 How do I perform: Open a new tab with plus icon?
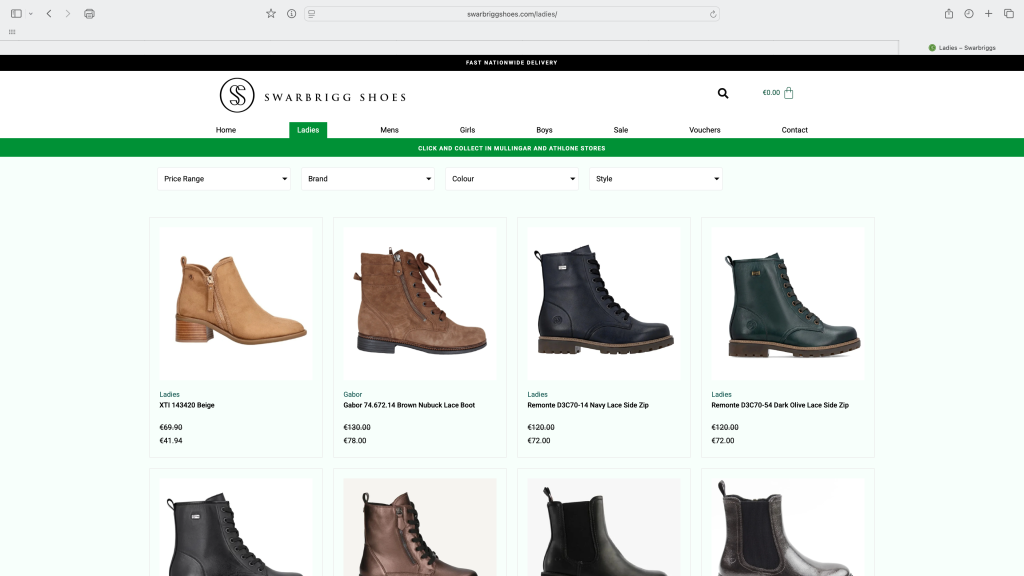989,14
